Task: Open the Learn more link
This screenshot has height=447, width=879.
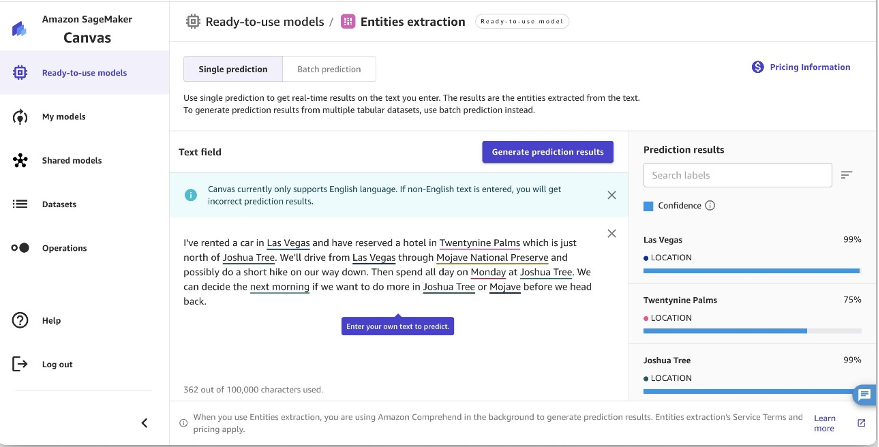Action: (x=825, y=423)
